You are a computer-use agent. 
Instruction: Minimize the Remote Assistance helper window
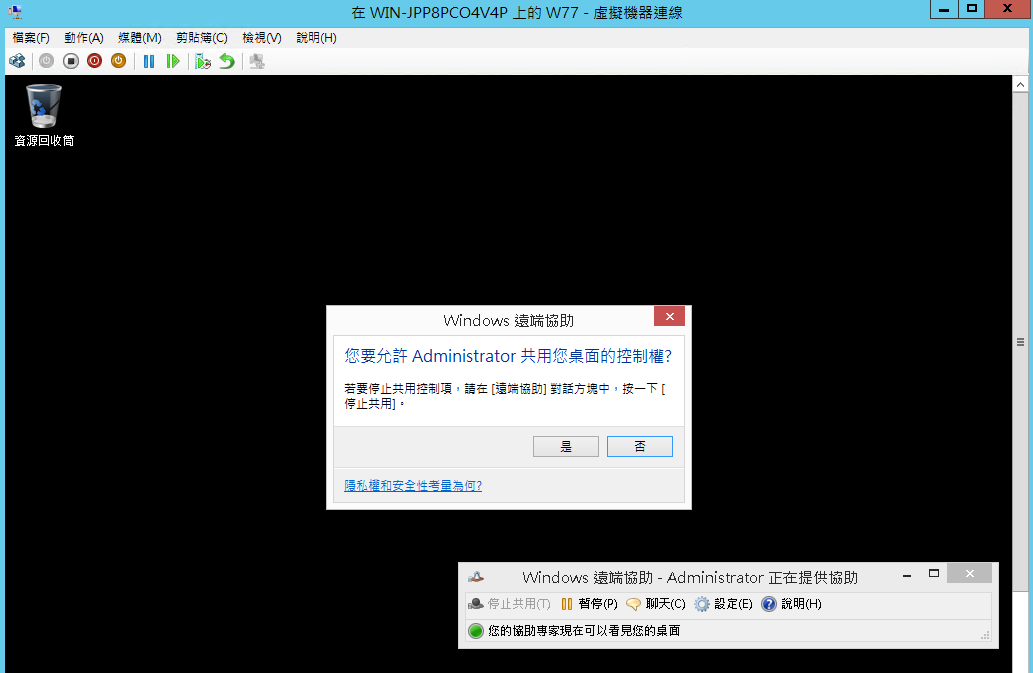(x=907, y=575)
